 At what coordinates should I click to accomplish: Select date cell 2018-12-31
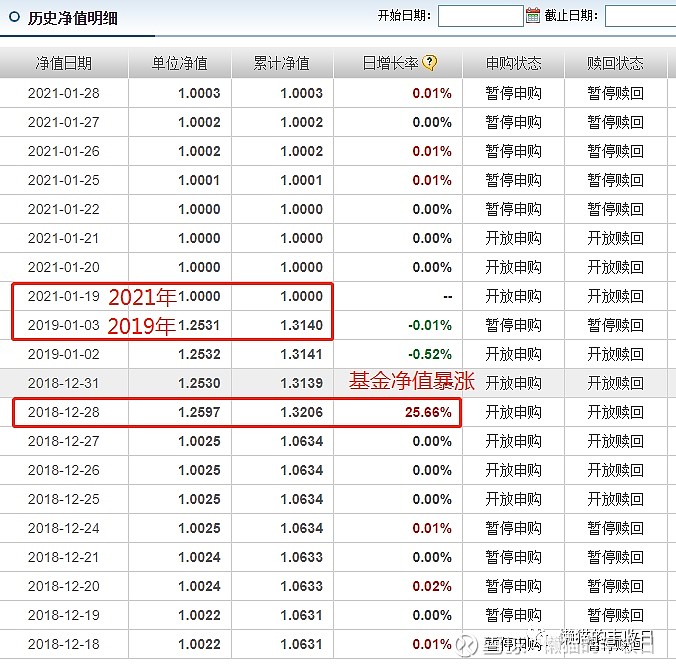64,383
